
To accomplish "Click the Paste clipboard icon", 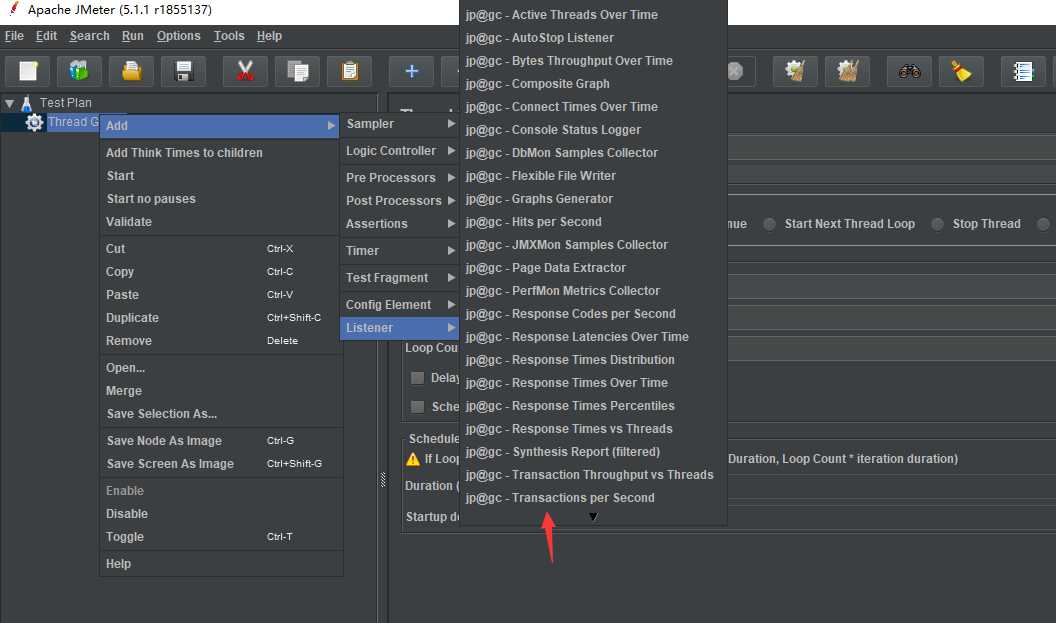I will (349, 71).
